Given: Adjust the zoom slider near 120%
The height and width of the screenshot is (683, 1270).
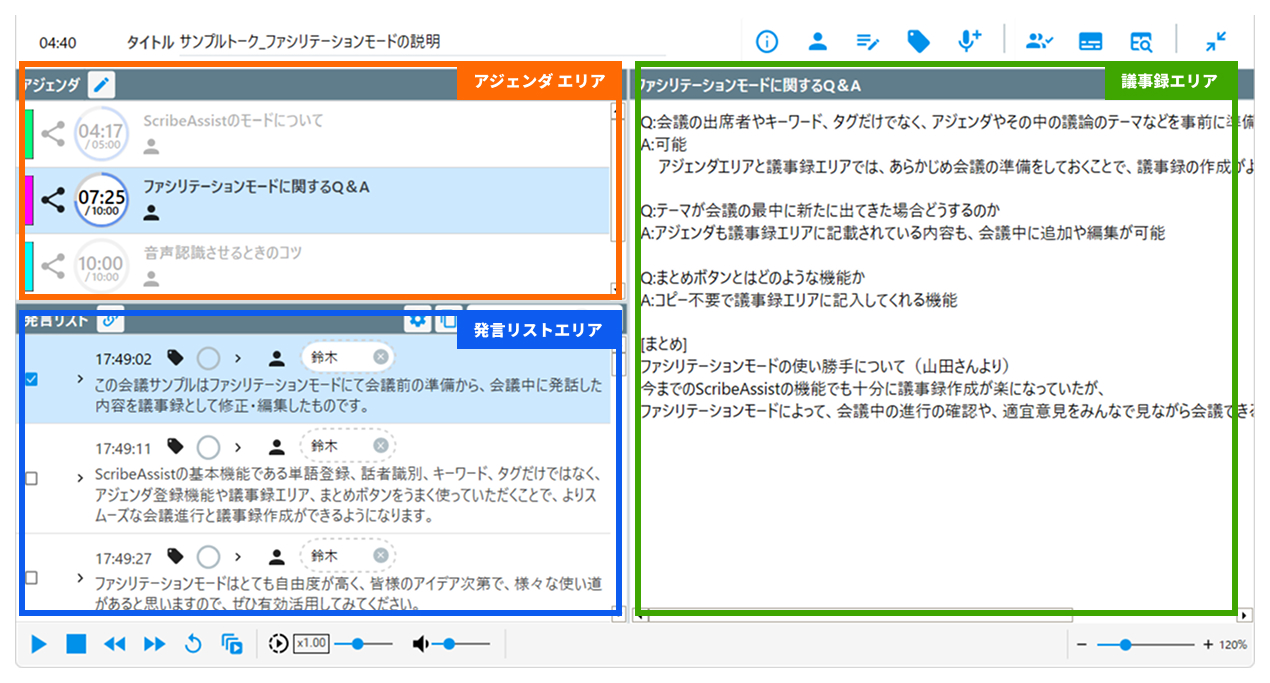Looking at the screenshot, I should tap(1145, 645).
